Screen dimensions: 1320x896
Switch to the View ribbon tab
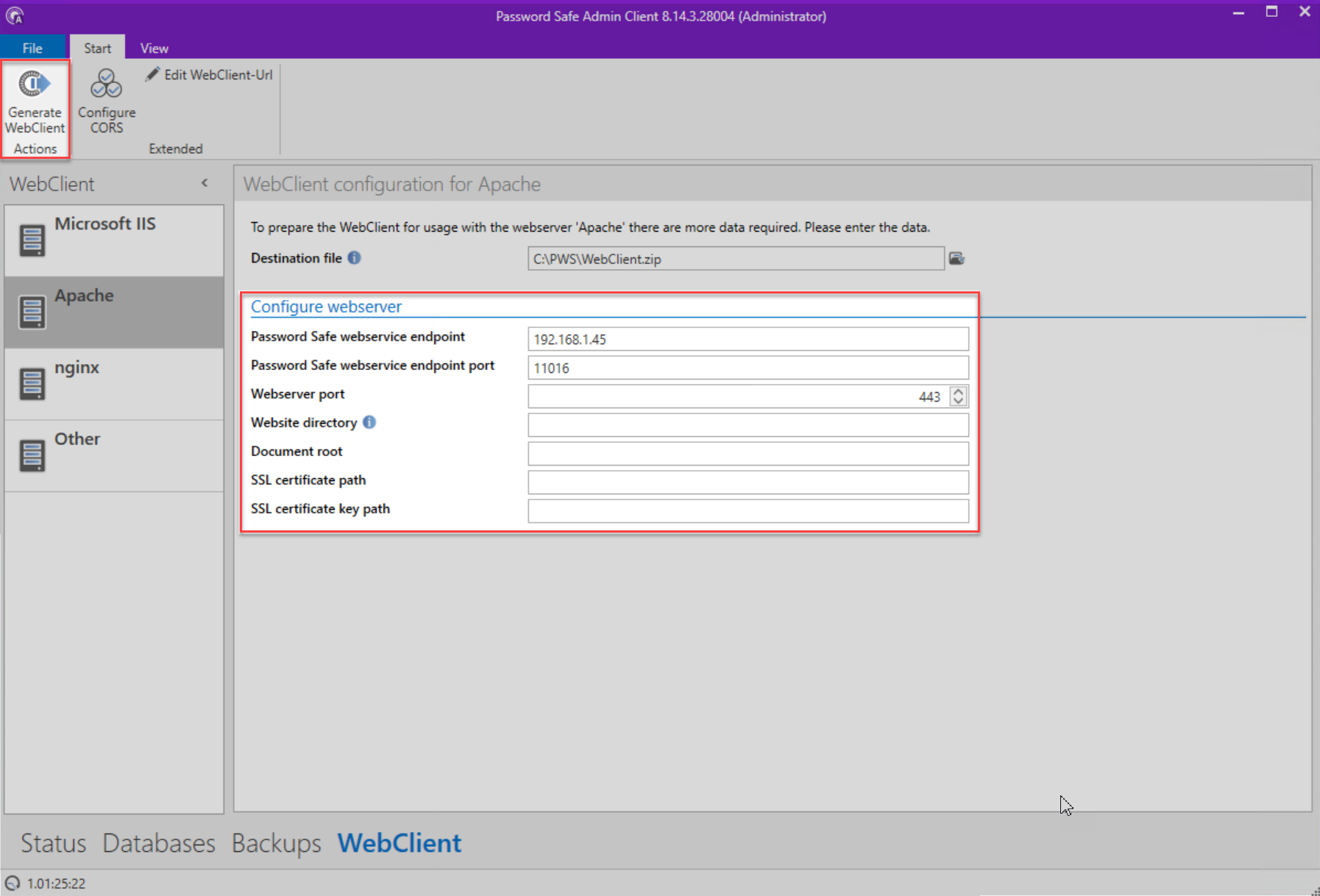pos(155,48)
